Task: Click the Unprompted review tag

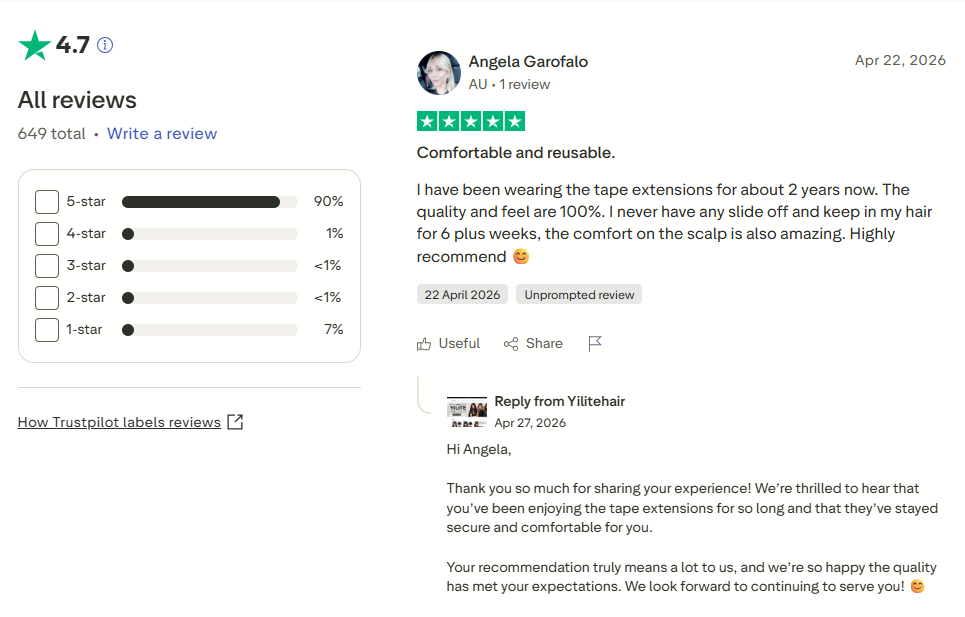Action: pos(579,295)
